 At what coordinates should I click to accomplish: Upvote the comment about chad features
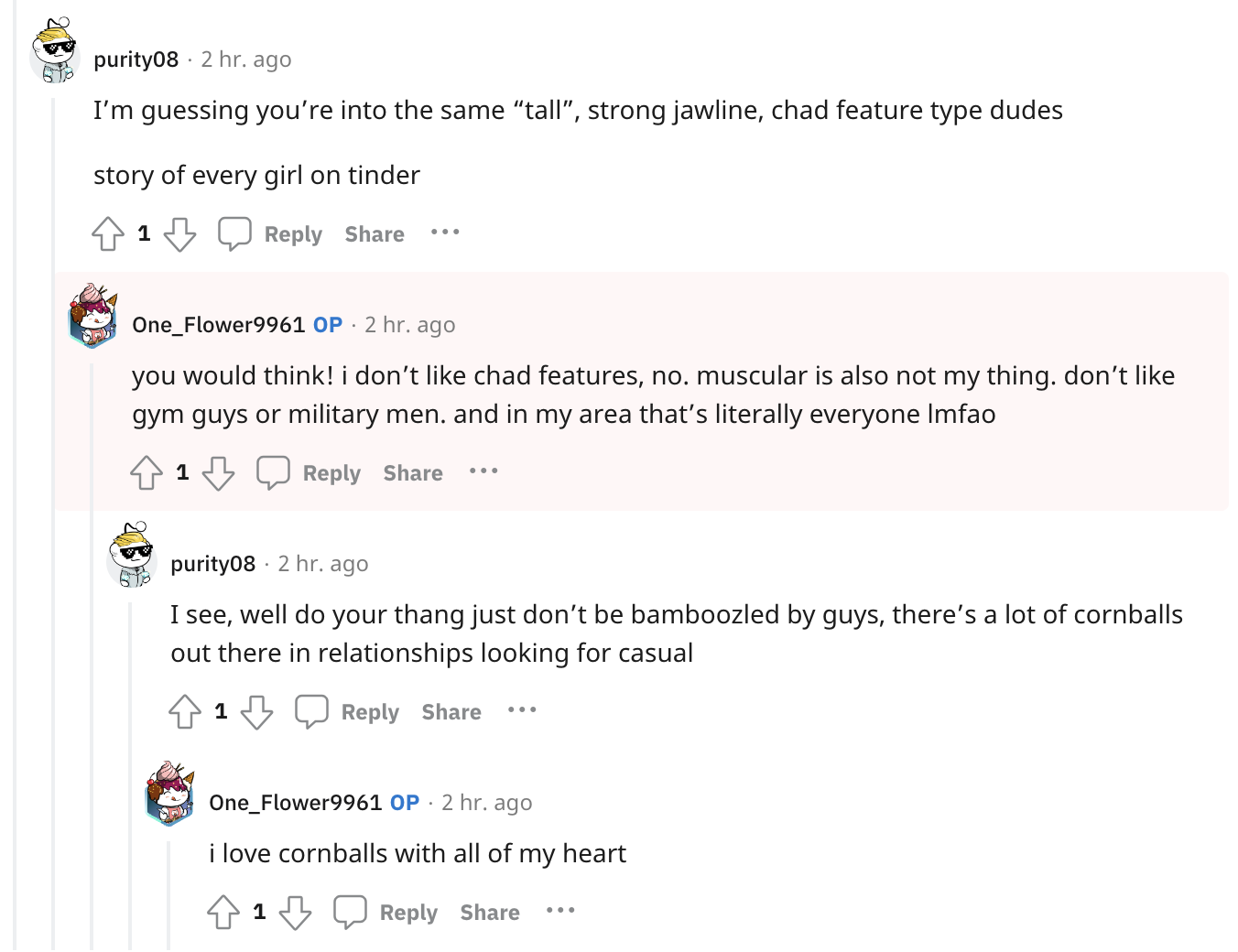point(147,473)
